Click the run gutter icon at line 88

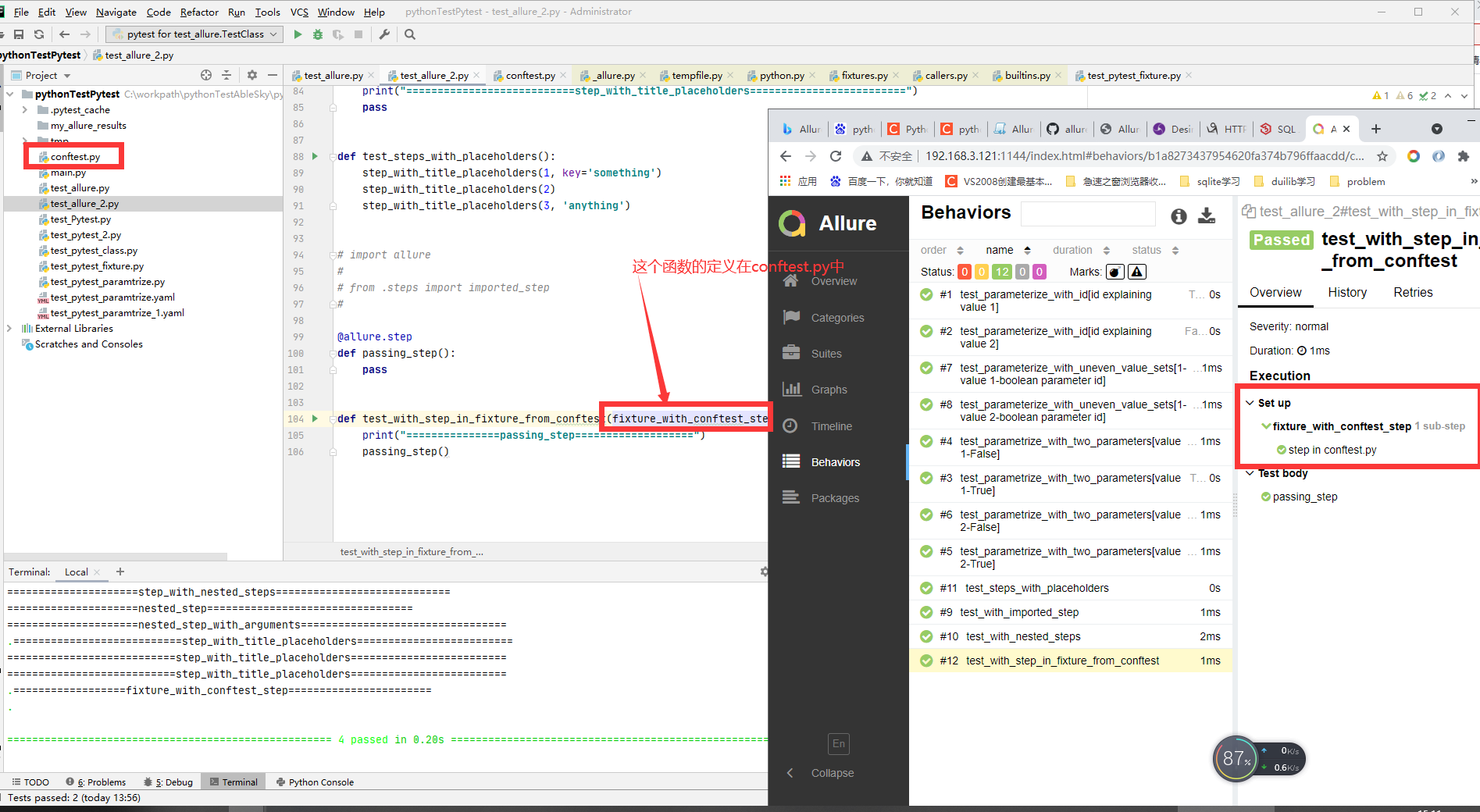[x=315, y=156]
